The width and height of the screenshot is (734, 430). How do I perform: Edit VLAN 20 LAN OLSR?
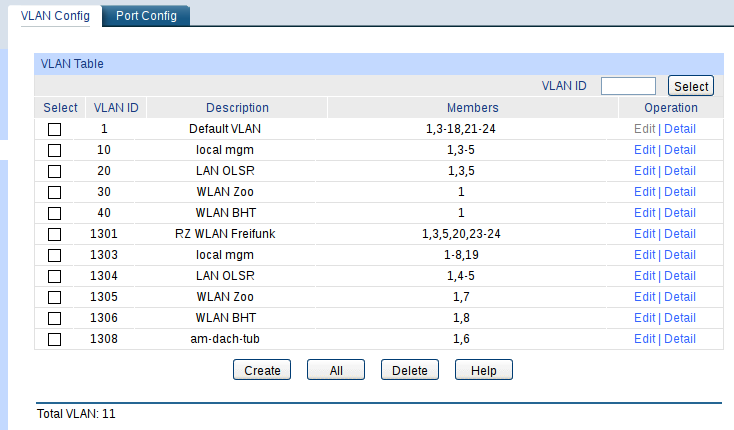pos(645,171)
